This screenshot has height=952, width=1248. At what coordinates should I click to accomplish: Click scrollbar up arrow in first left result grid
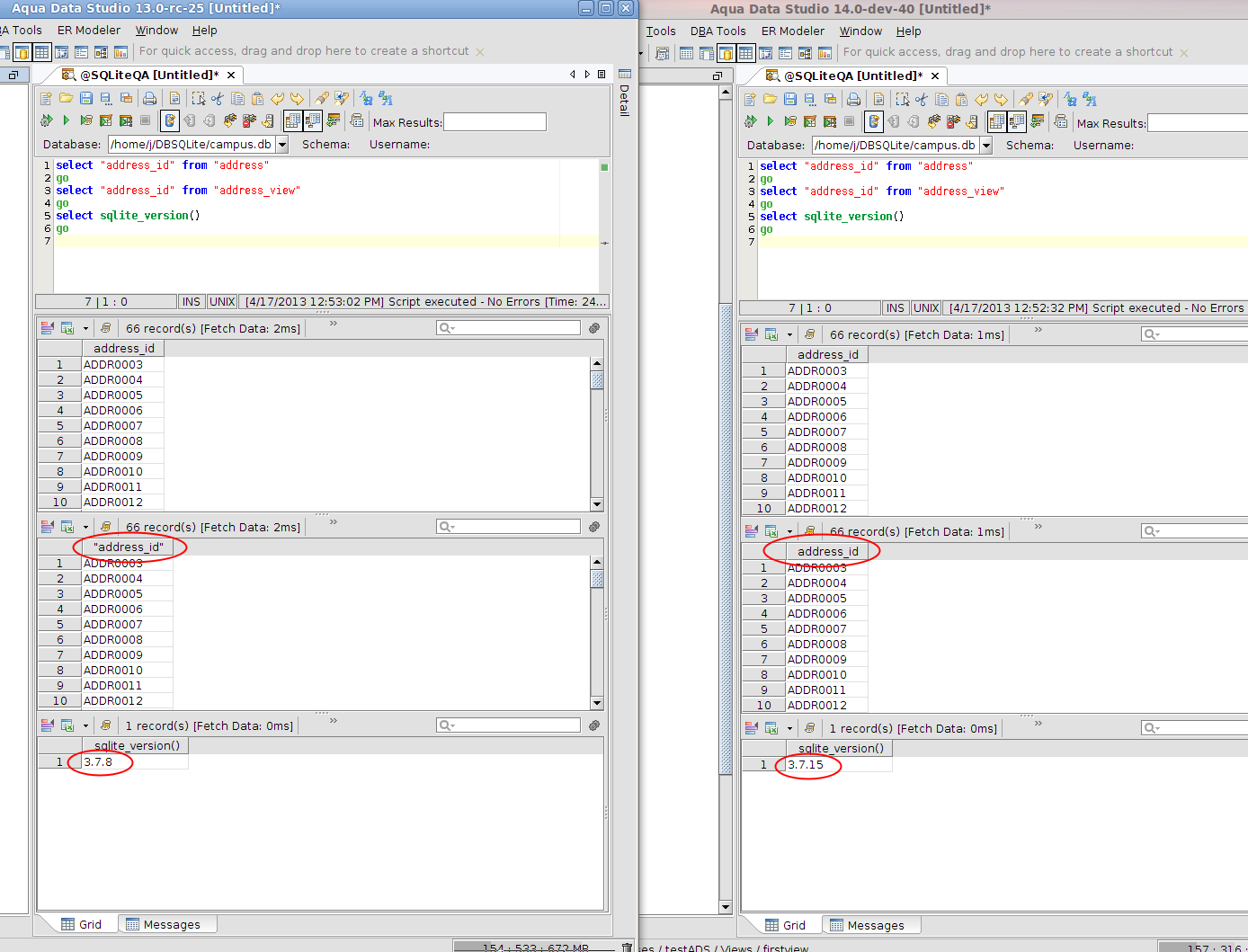(597, 363)
